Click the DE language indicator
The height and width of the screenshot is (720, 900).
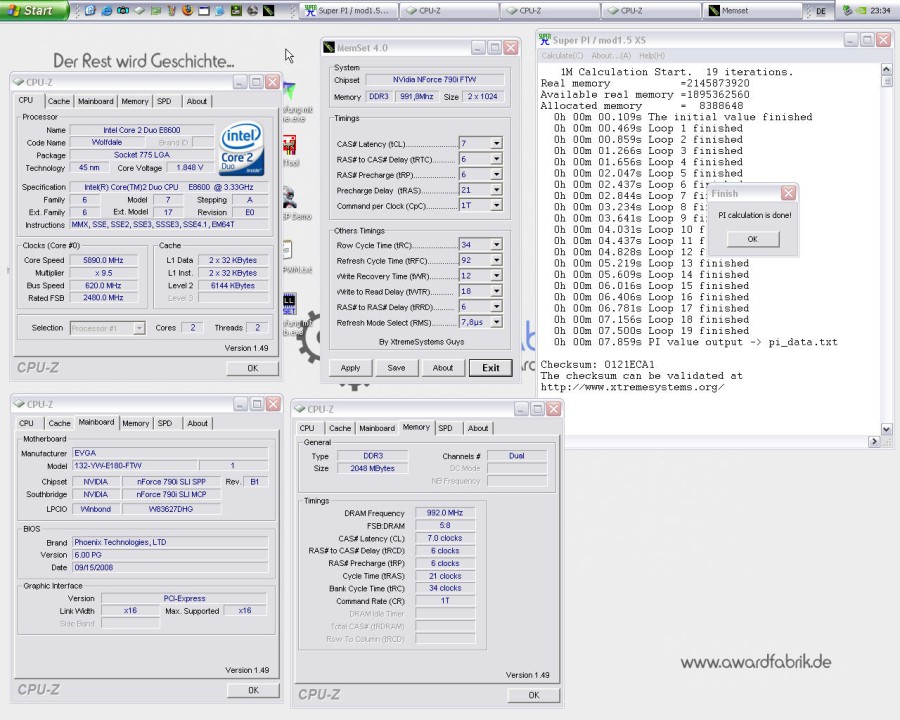point(821,11)
